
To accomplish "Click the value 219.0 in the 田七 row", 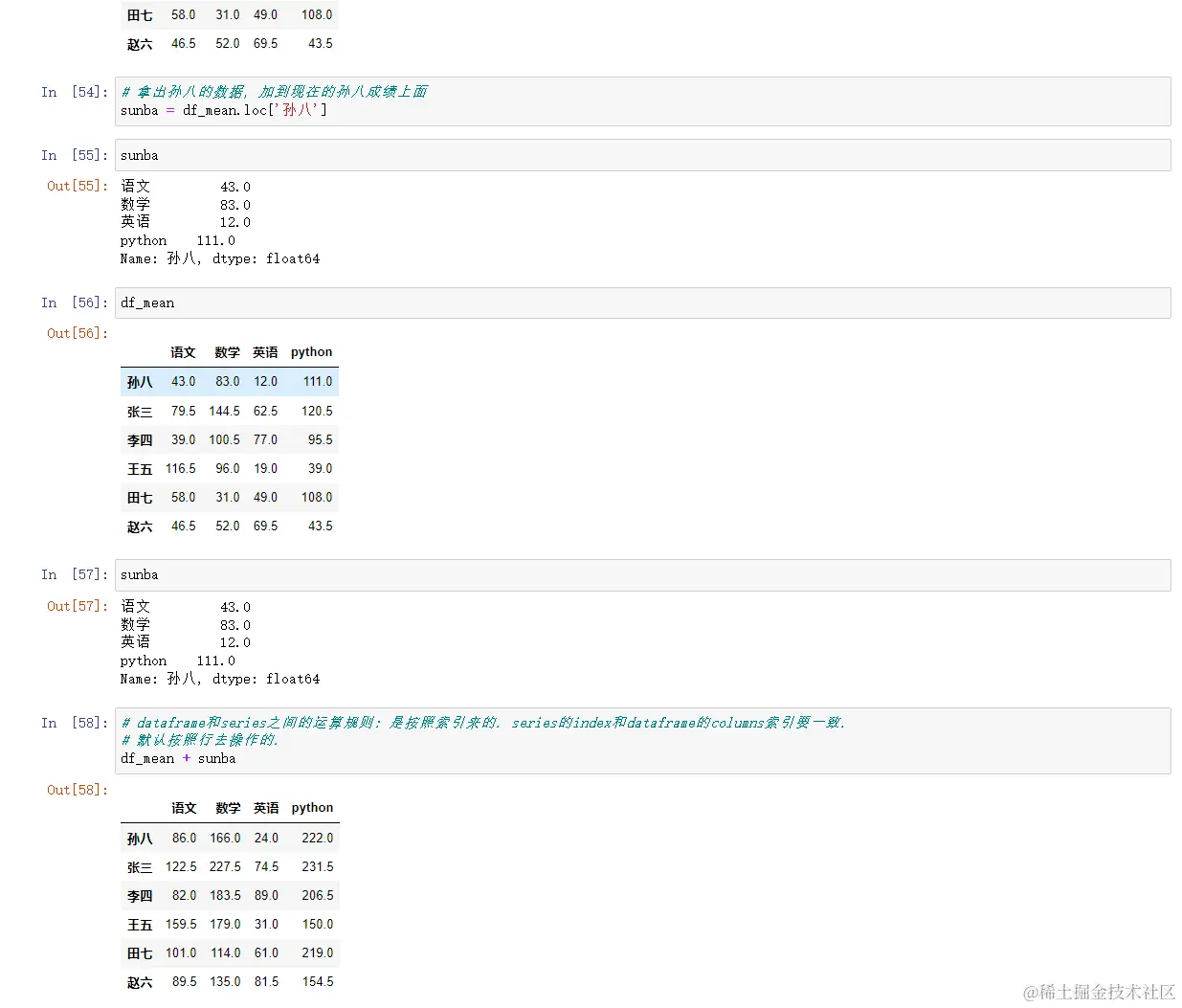I will click(x=318, y=952).
